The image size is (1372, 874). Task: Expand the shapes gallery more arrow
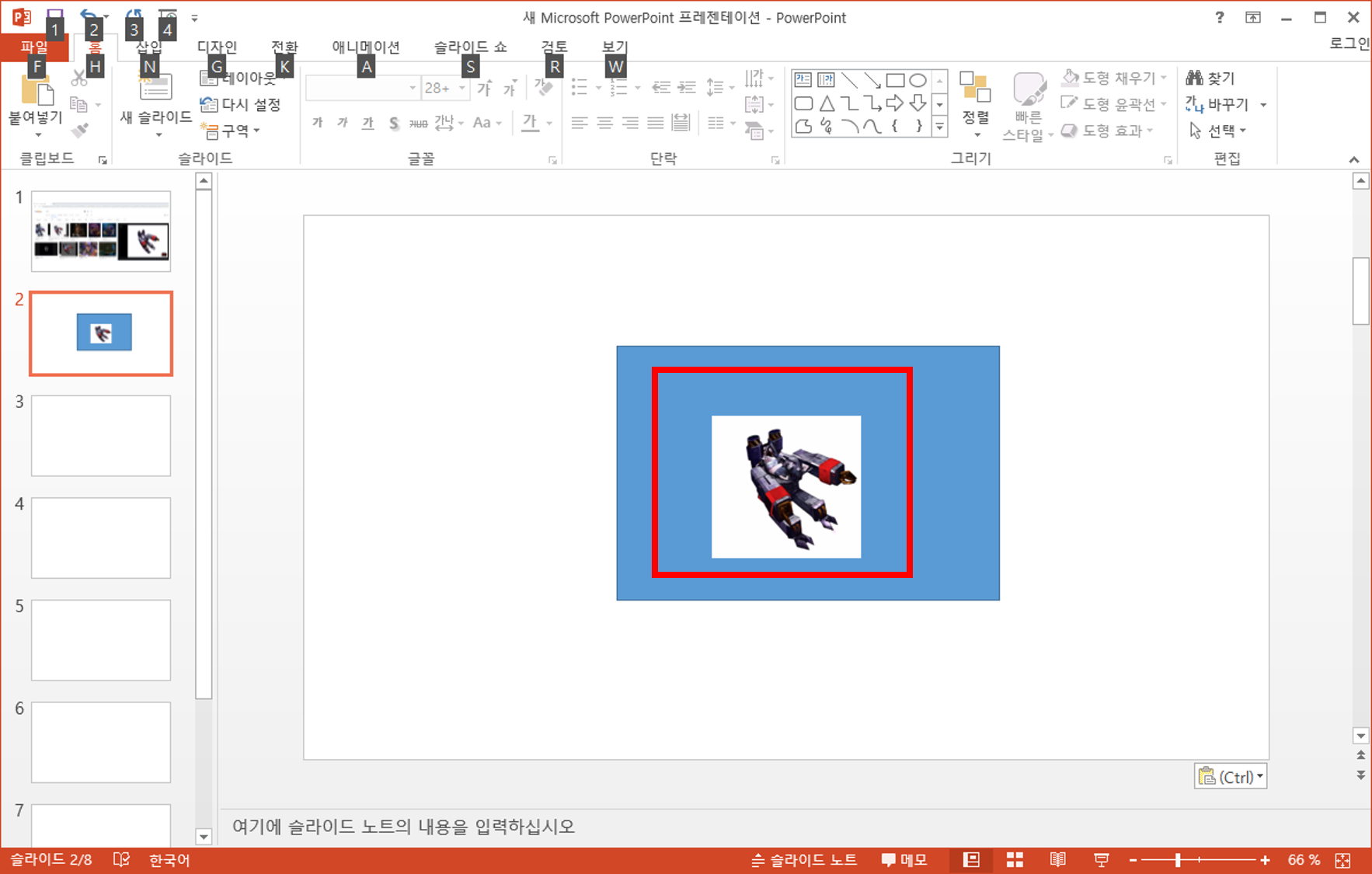click(940, 125)
